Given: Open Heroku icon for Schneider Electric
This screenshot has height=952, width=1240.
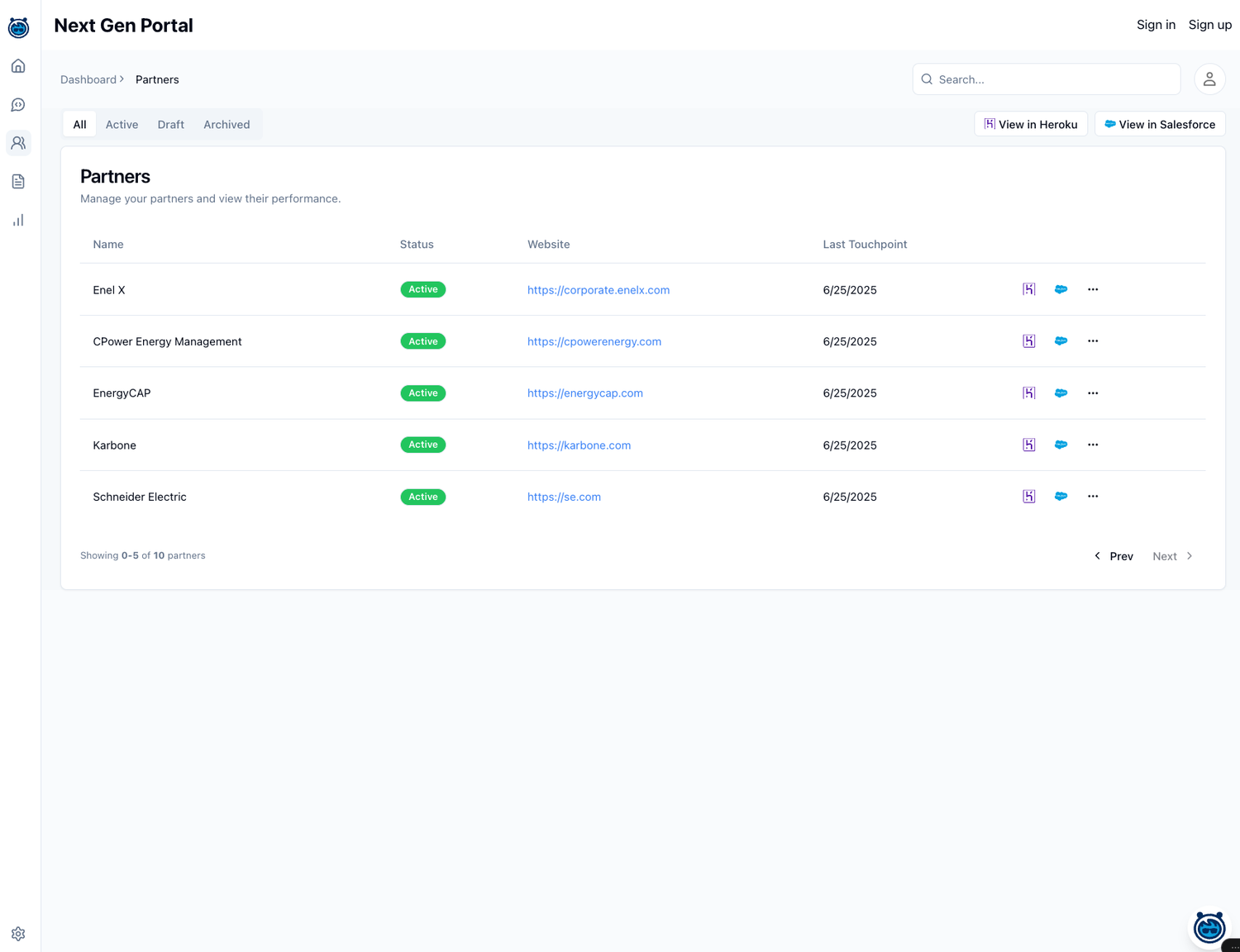Looking at the screenshot, I should 1029,497.
